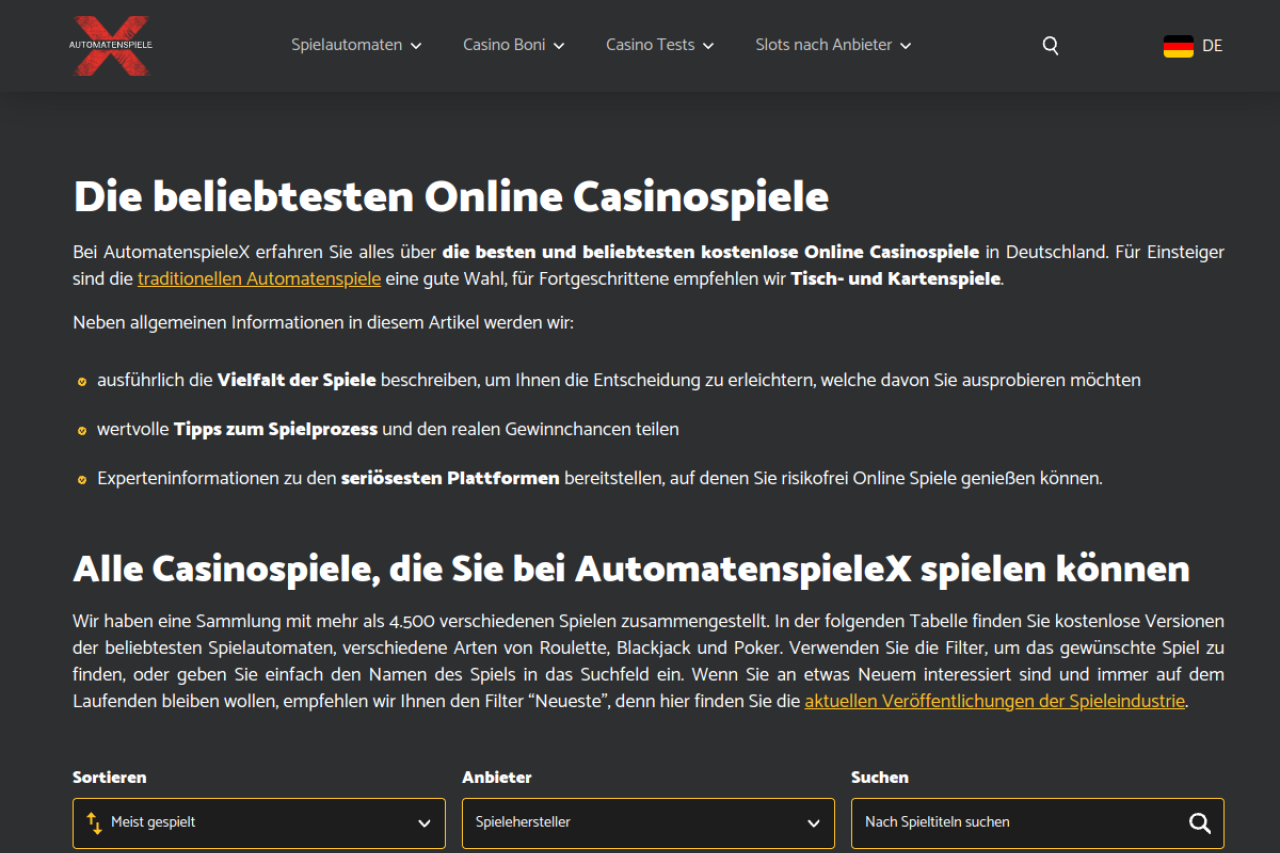Open the Slots nach Anbieter menu
1280x853 pixels.
coord(823,45)
